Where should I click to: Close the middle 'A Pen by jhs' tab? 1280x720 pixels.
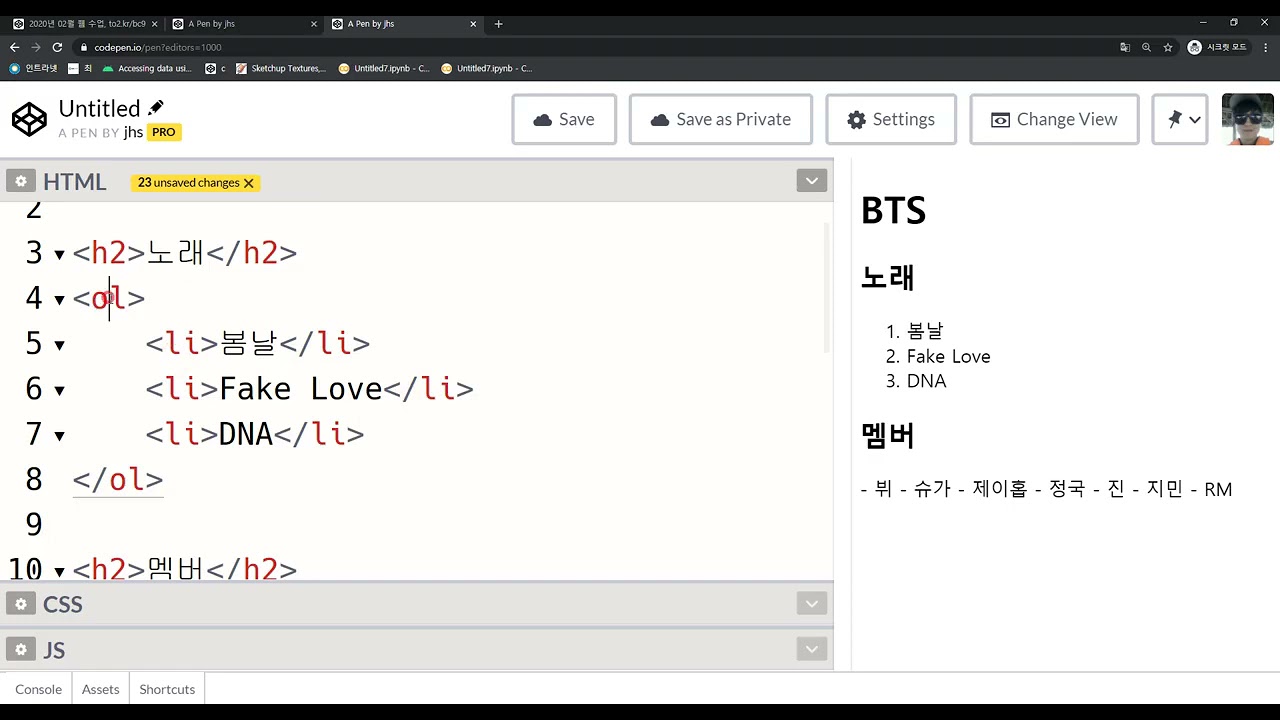point(314,23)
